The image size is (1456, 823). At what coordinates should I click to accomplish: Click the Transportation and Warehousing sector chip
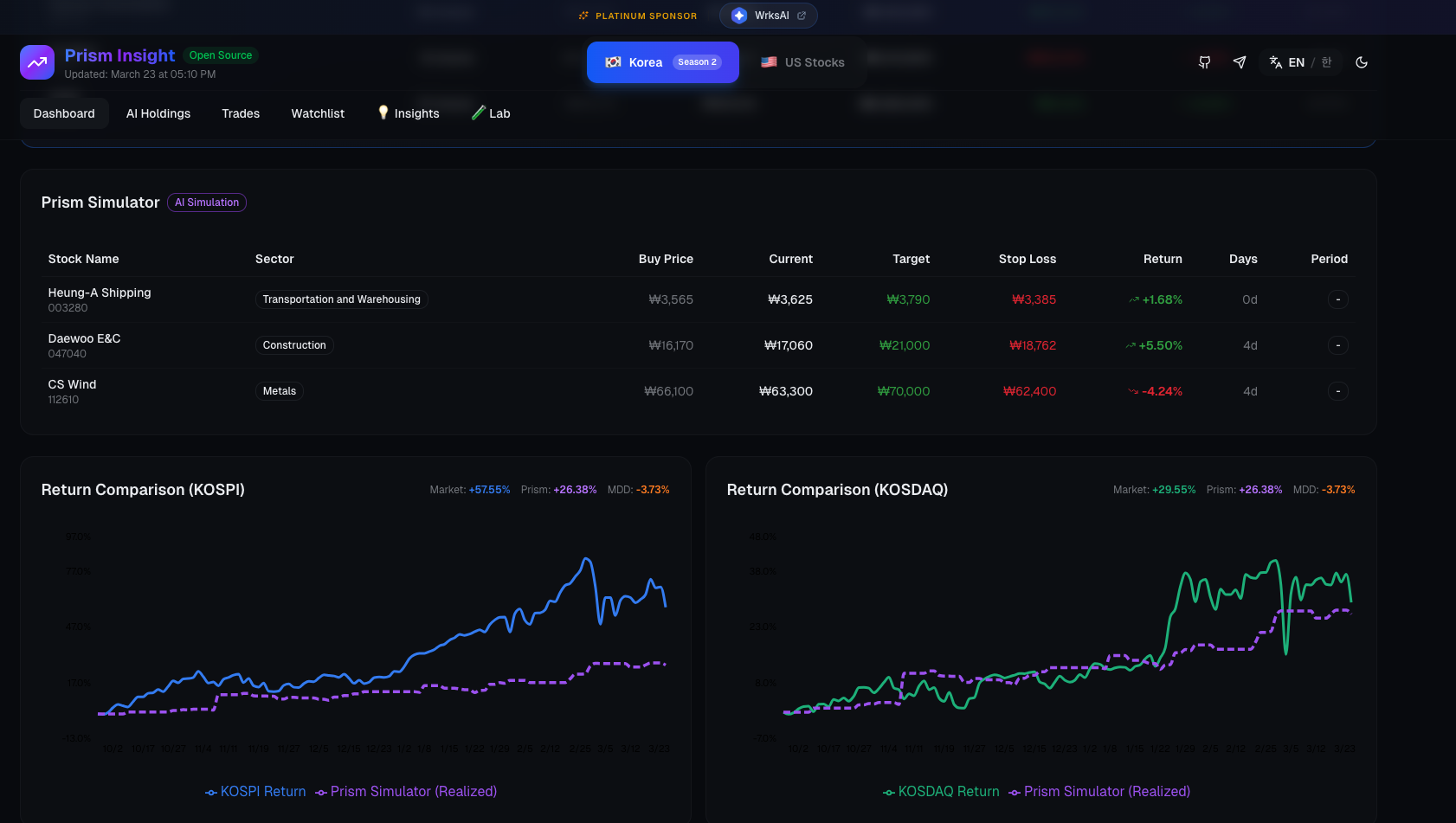(341, 299)
